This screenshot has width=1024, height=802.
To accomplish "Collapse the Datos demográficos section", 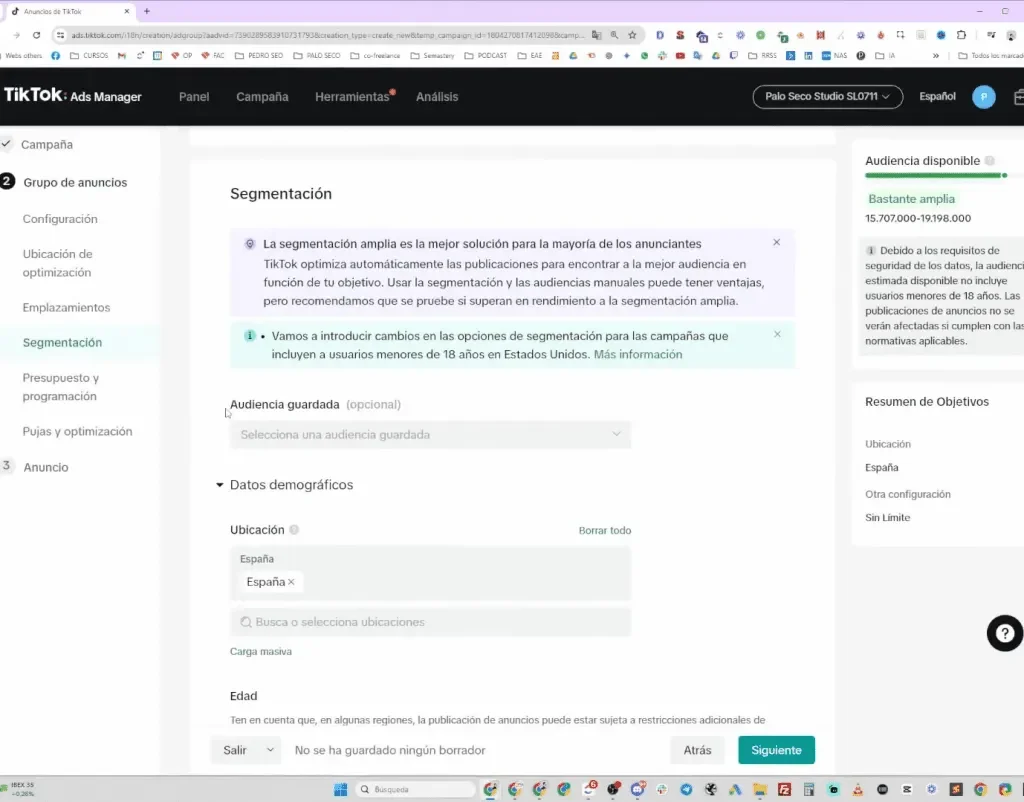I will pyautogui.click(x=219, y=485).
